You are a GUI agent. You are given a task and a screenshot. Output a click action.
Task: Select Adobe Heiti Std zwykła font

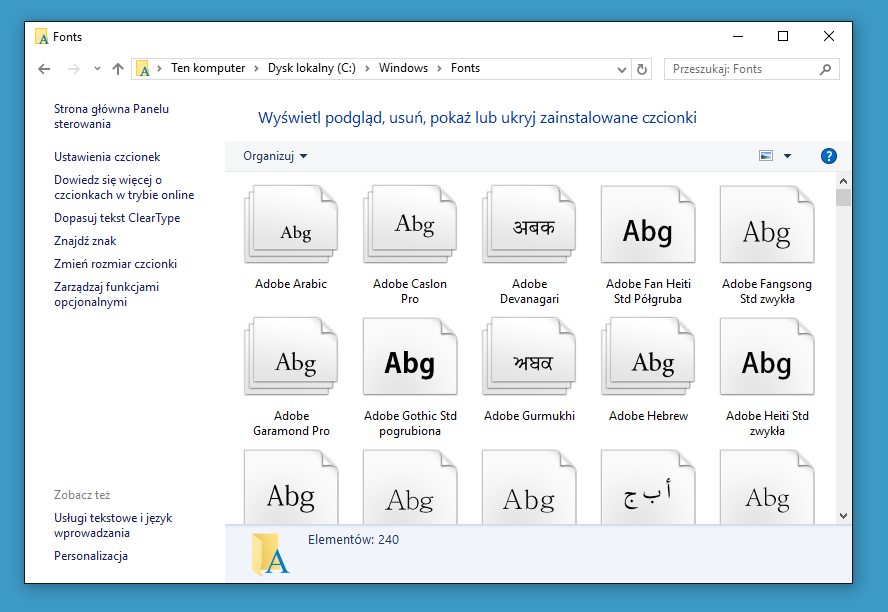point(767,377)
